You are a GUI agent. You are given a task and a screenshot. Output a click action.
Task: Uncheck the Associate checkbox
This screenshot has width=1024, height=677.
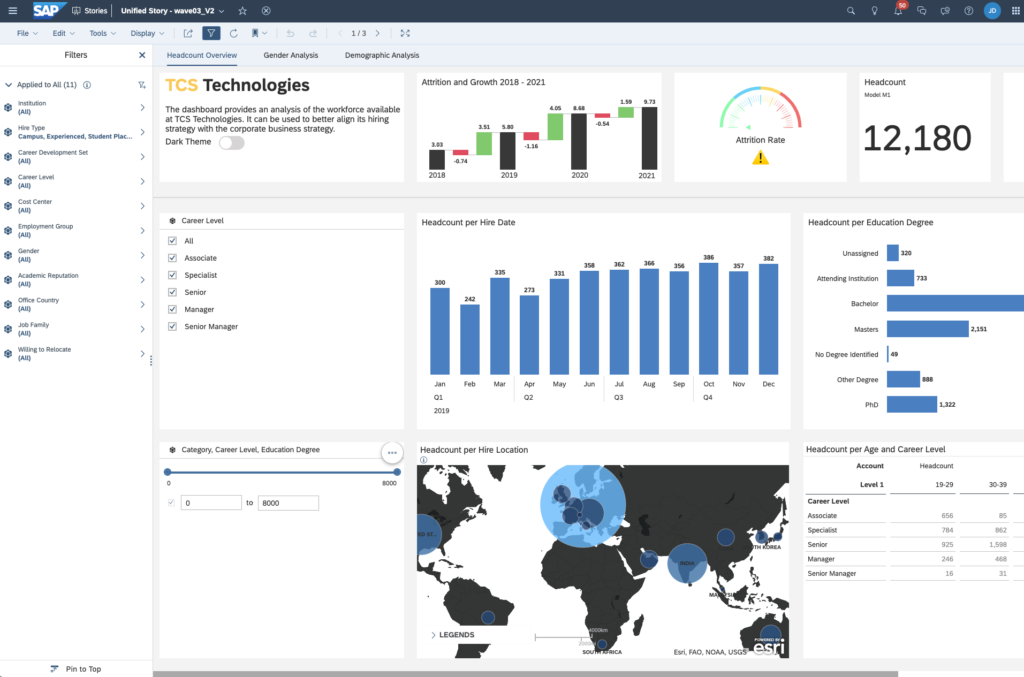172,258
